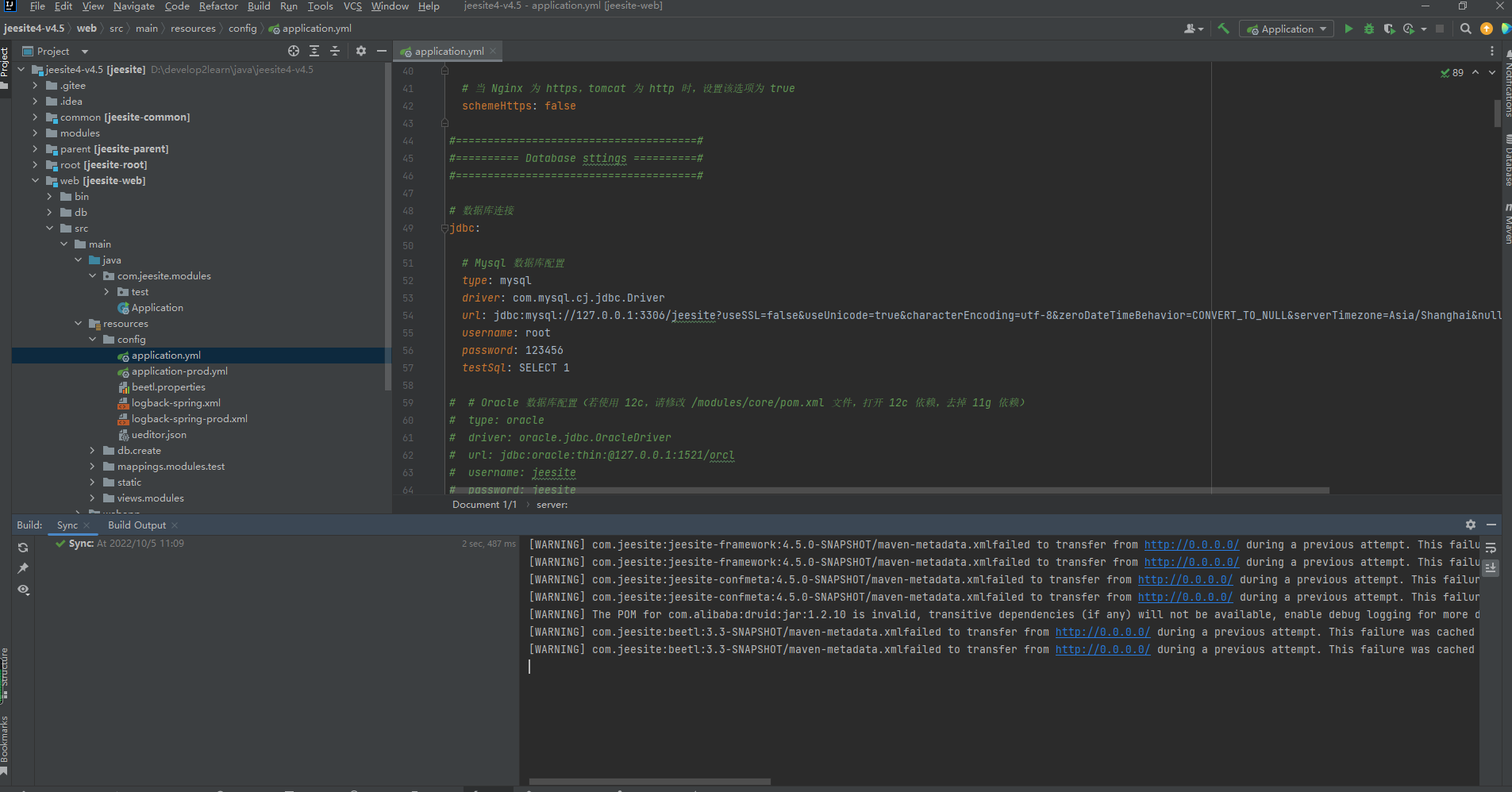Toggle the Structure tool window

pos(5,671)
